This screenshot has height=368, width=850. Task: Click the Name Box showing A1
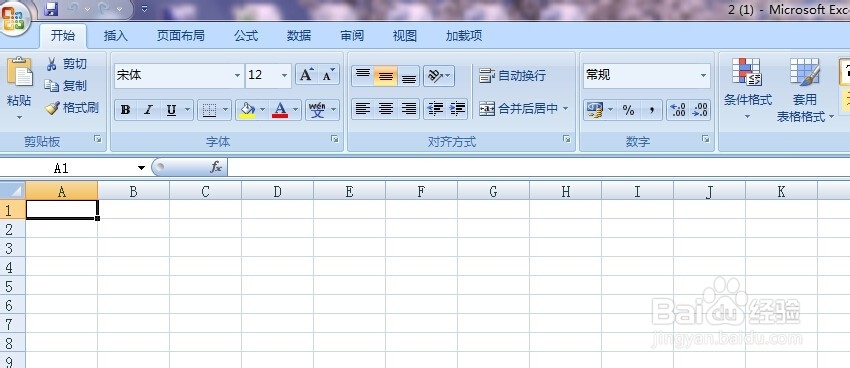click(x=68, y=169)
